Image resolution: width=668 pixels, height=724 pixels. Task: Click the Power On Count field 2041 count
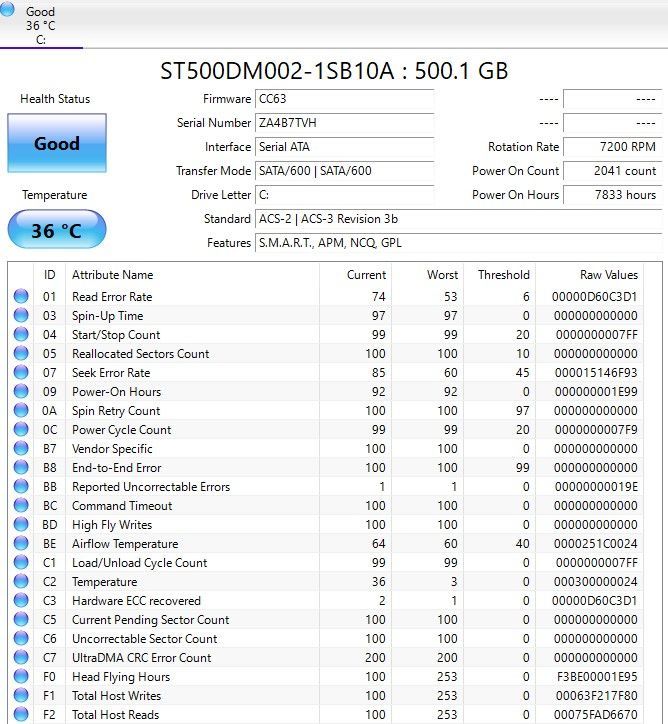[x=613, y=171]
